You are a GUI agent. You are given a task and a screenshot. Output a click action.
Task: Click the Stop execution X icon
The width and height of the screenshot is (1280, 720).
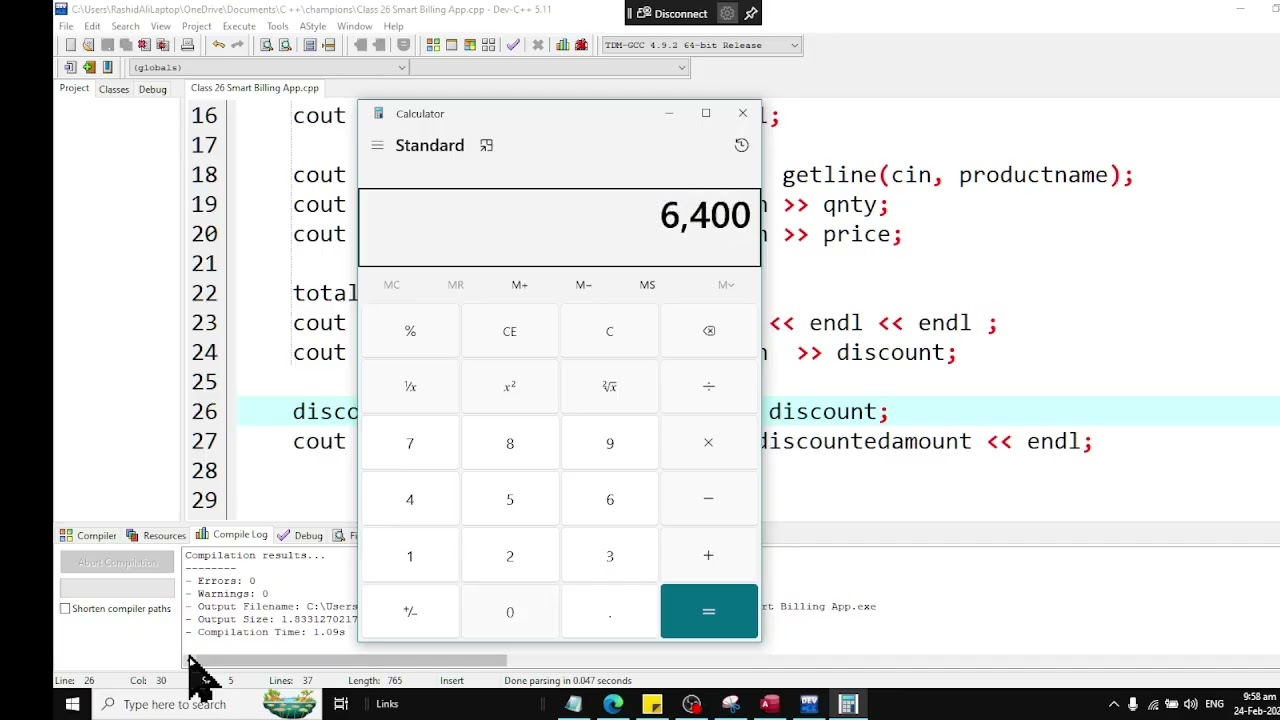pyautogui.click(x=538, y=45)
